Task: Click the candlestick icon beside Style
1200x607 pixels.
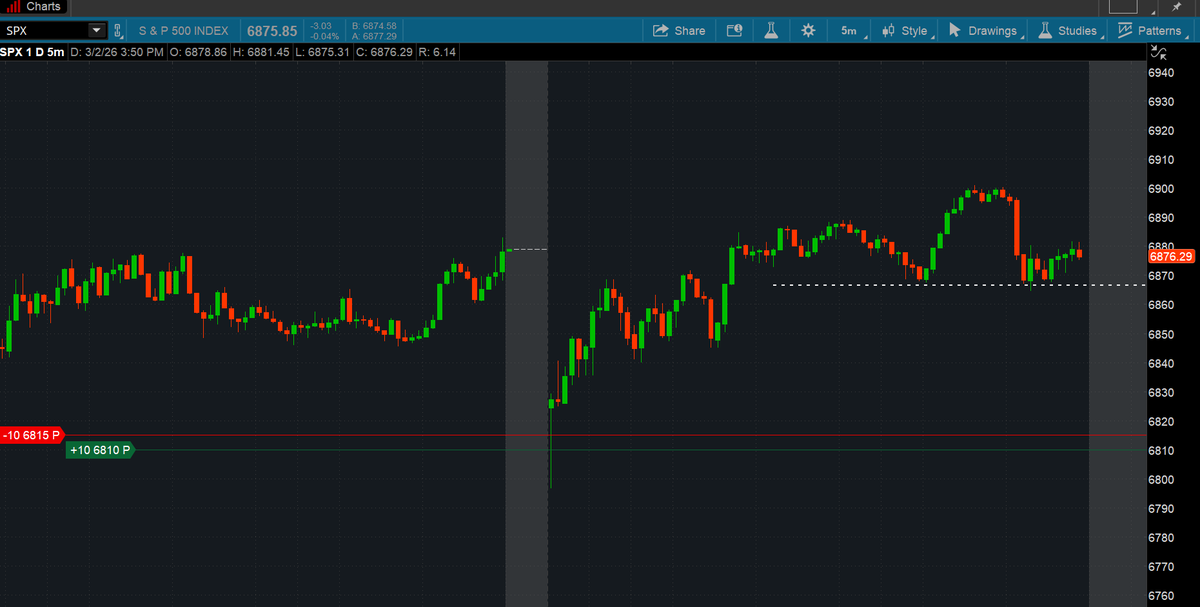Action: [888, 31]
